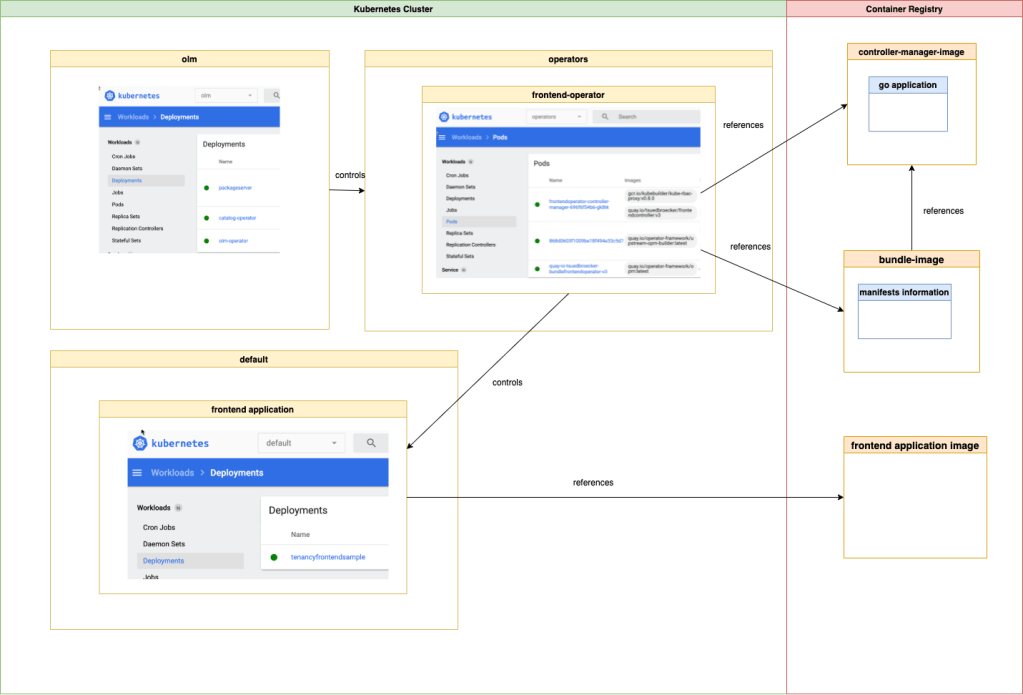The image size is (1023, 695).
Task: Click the hamburger menu in the frontend-operator dashboard
Action: (443, 137)
